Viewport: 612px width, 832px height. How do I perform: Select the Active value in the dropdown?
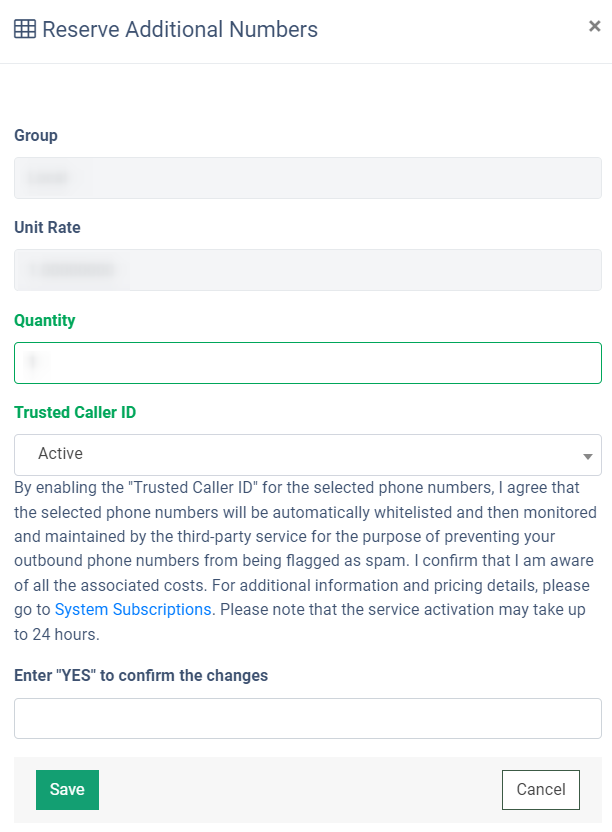[61, 454]
